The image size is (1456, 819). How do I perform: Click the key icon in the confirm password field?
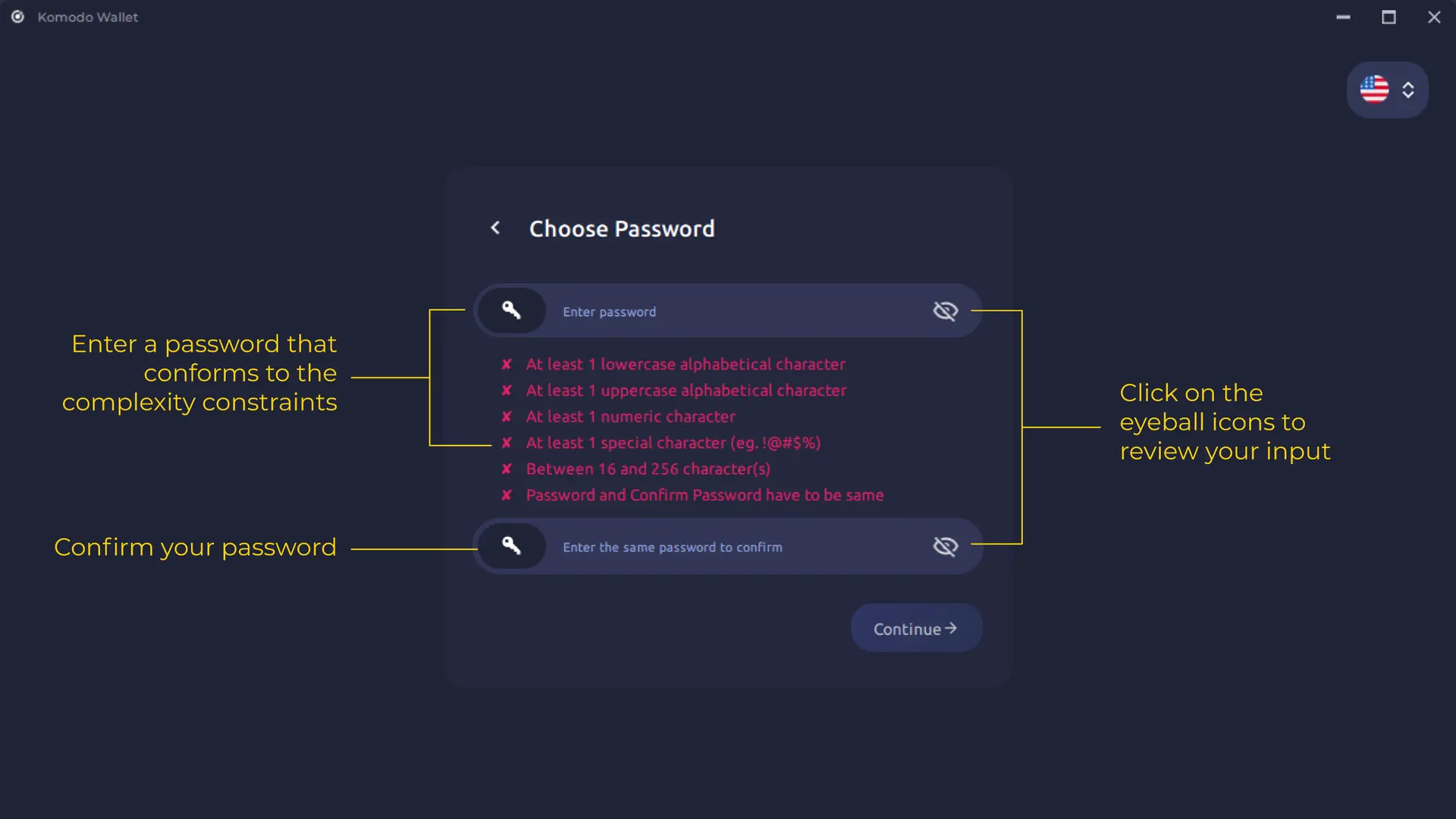coord(511,546)
